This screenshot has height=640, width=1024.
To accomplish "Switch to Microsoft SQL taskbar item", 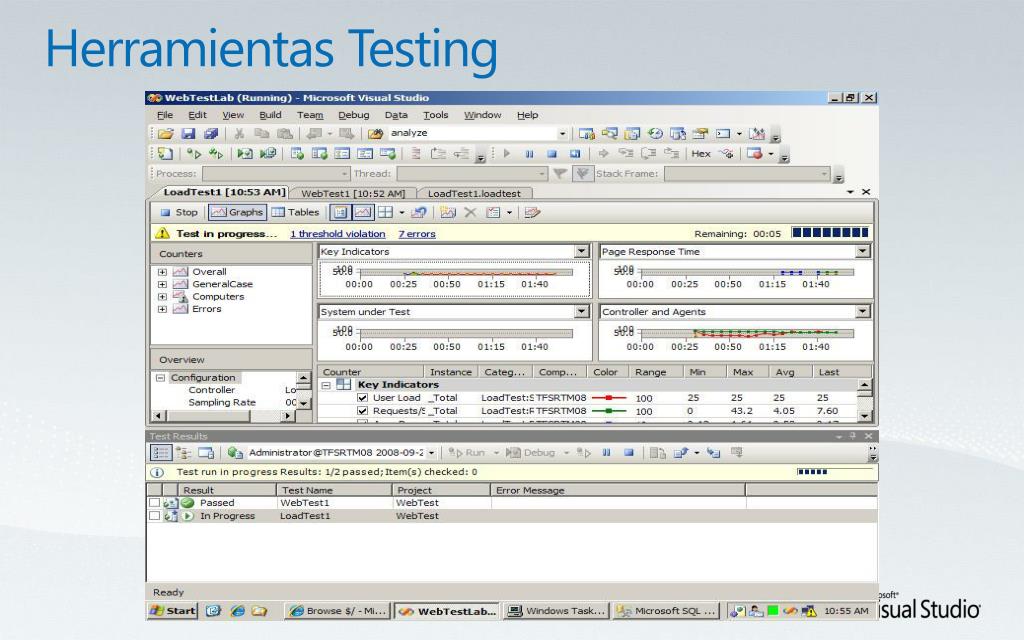I will click(667, 611).
